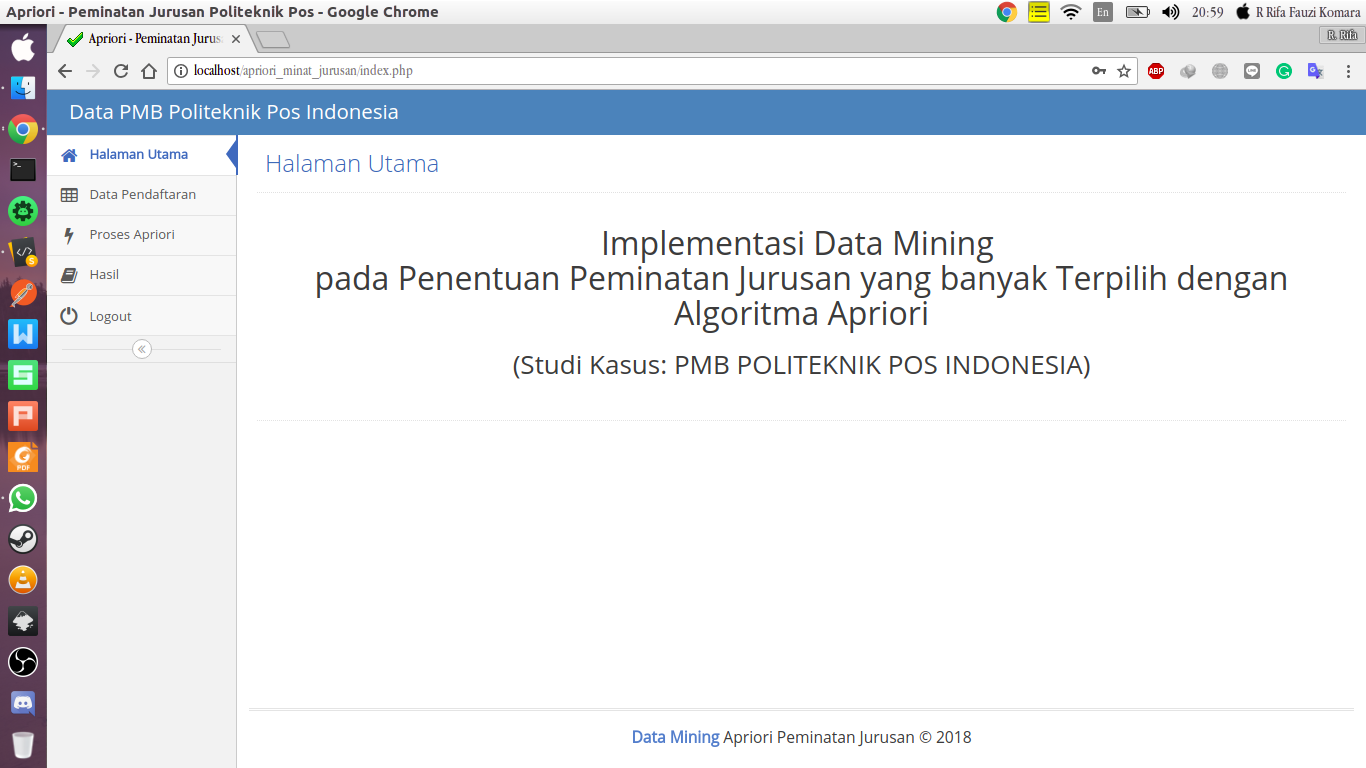This screenshot has height=768, width=1366.
Task: Open the Google Translate extension icon
Action: coord(1316,71)
